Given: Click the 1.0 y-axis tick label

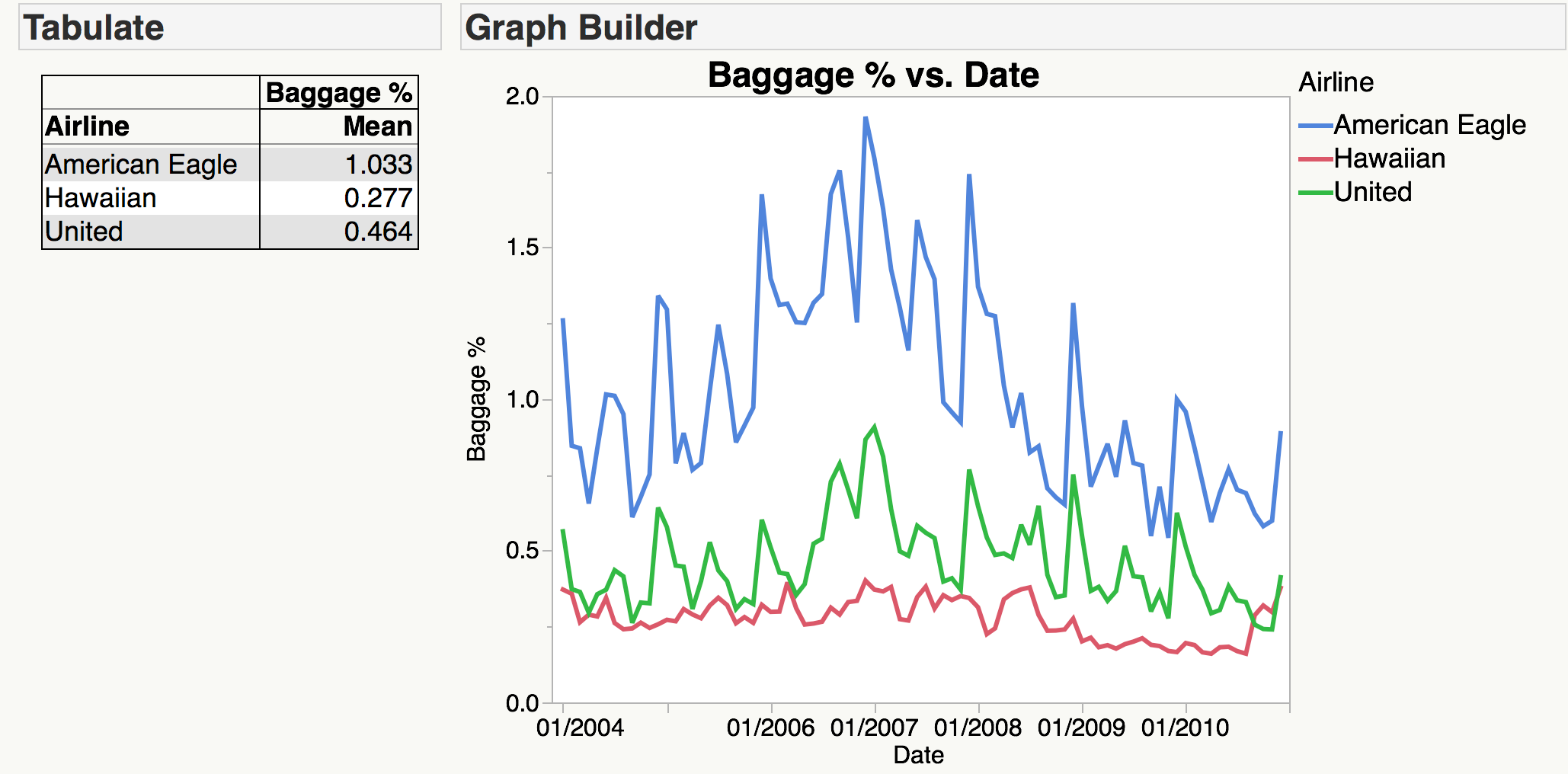Looking at the screenshot, I should click(522, 399).
